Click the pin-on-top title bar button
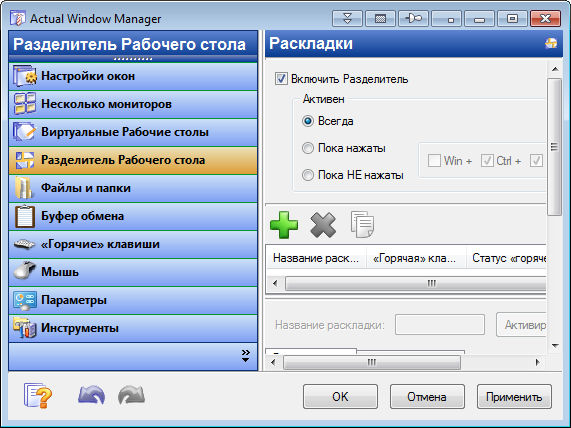Image resolution: width=571 pixels, height=428 pixels. click(x=414, y=18)
